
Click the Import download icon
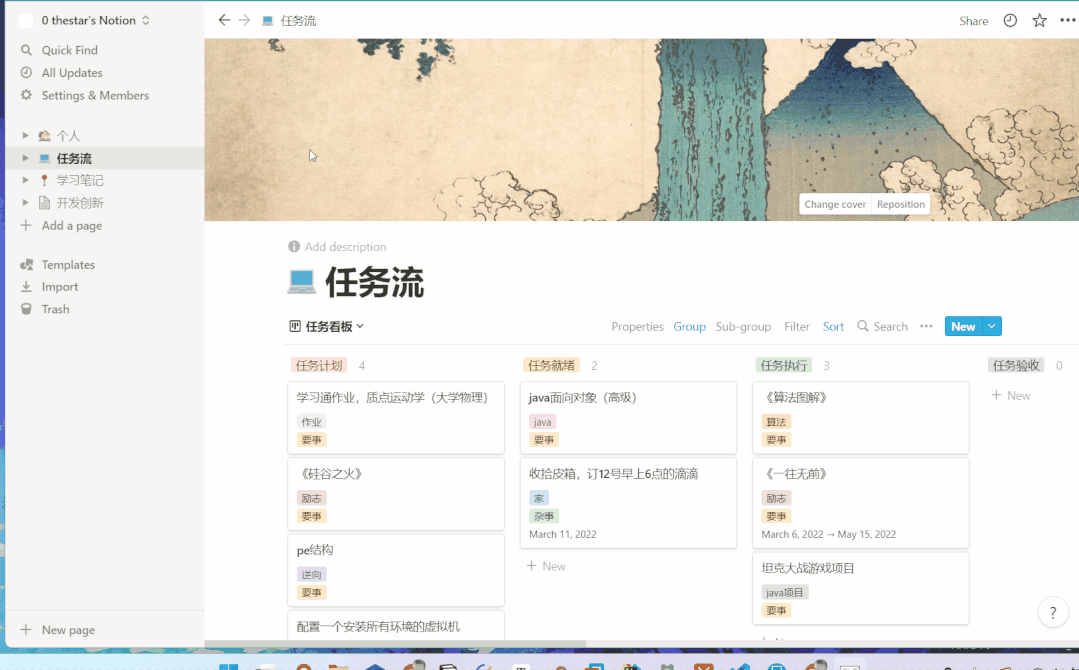tap(26, 286)
